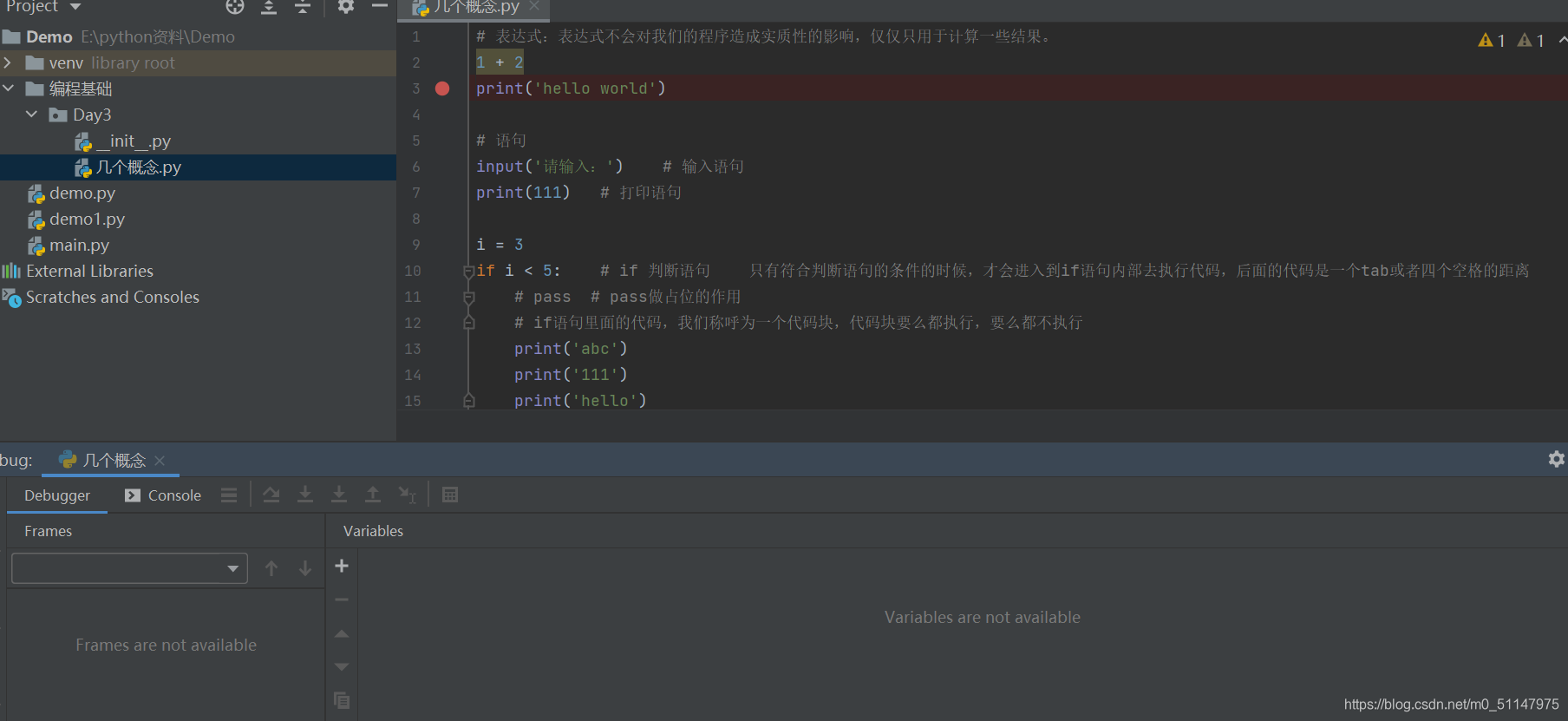Collapse the Day3 folder
Image resolution: width=1568 pixels, height=721 pixels.
click(x=31, y=115)
